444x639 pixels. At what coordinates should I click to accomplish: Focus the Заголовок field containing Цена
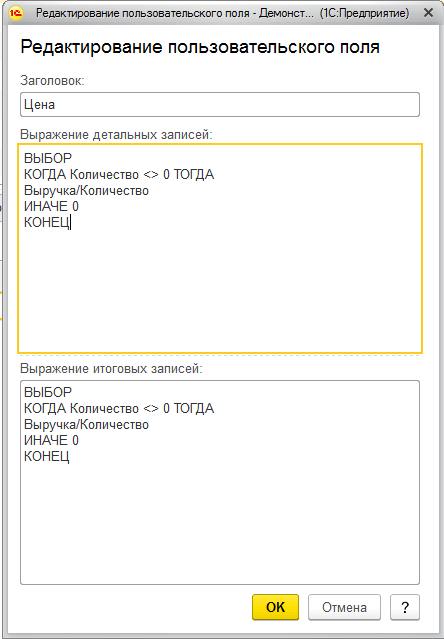220,105
